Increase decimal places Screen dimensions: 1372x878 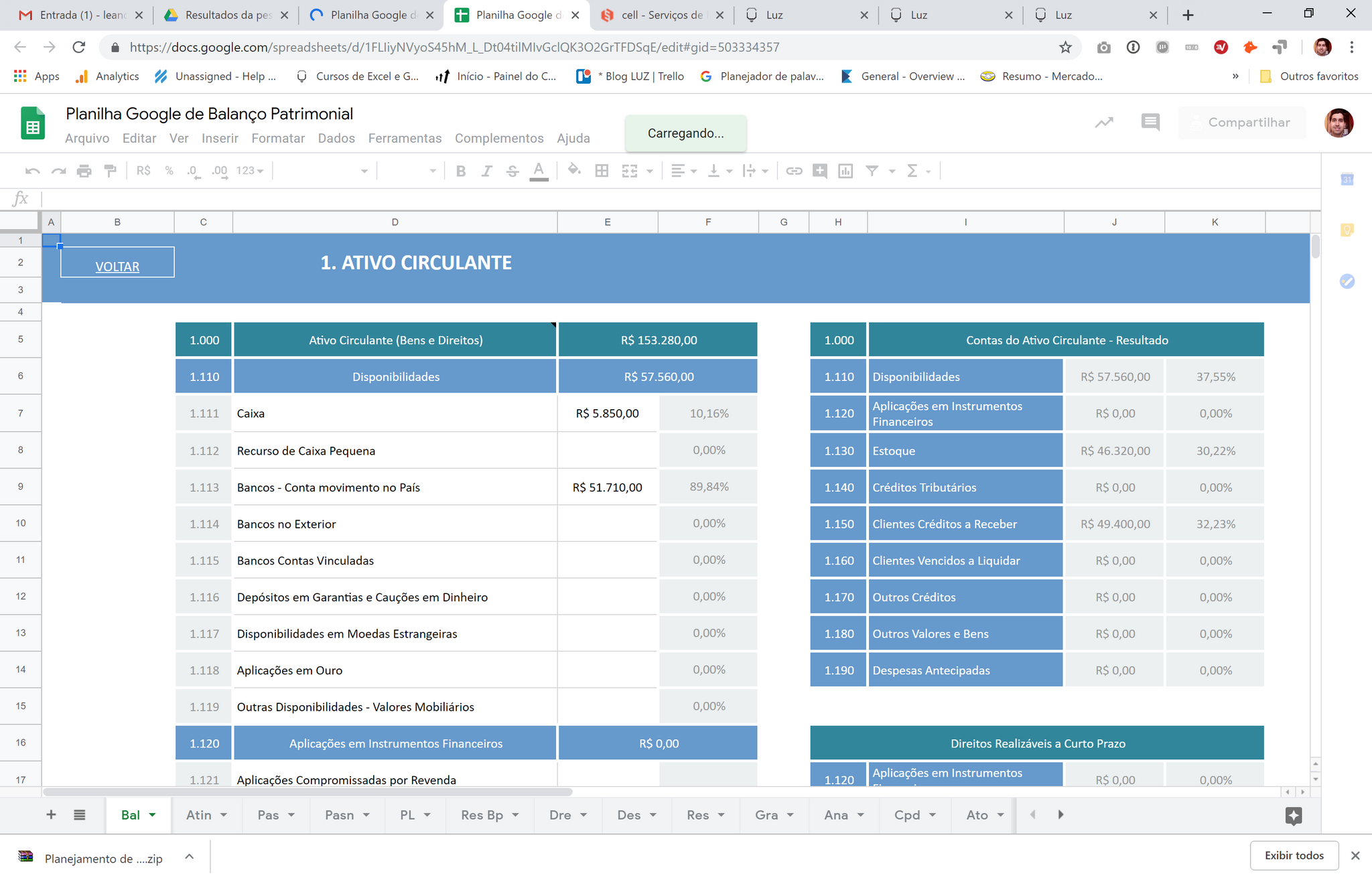click(x=219, y=171)
